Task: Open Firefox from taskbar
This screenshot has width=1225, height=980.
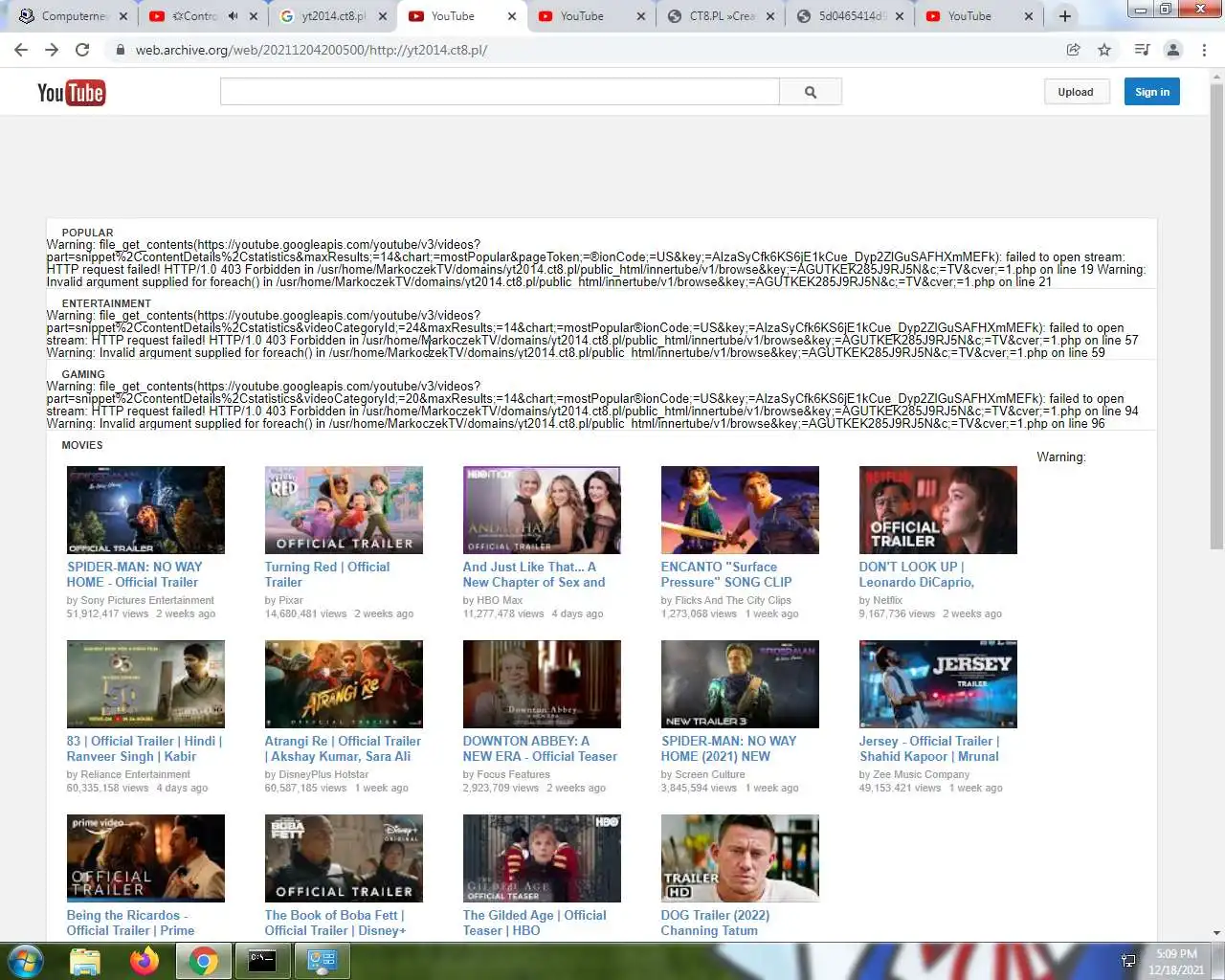Action: click(x=145, y=961)
